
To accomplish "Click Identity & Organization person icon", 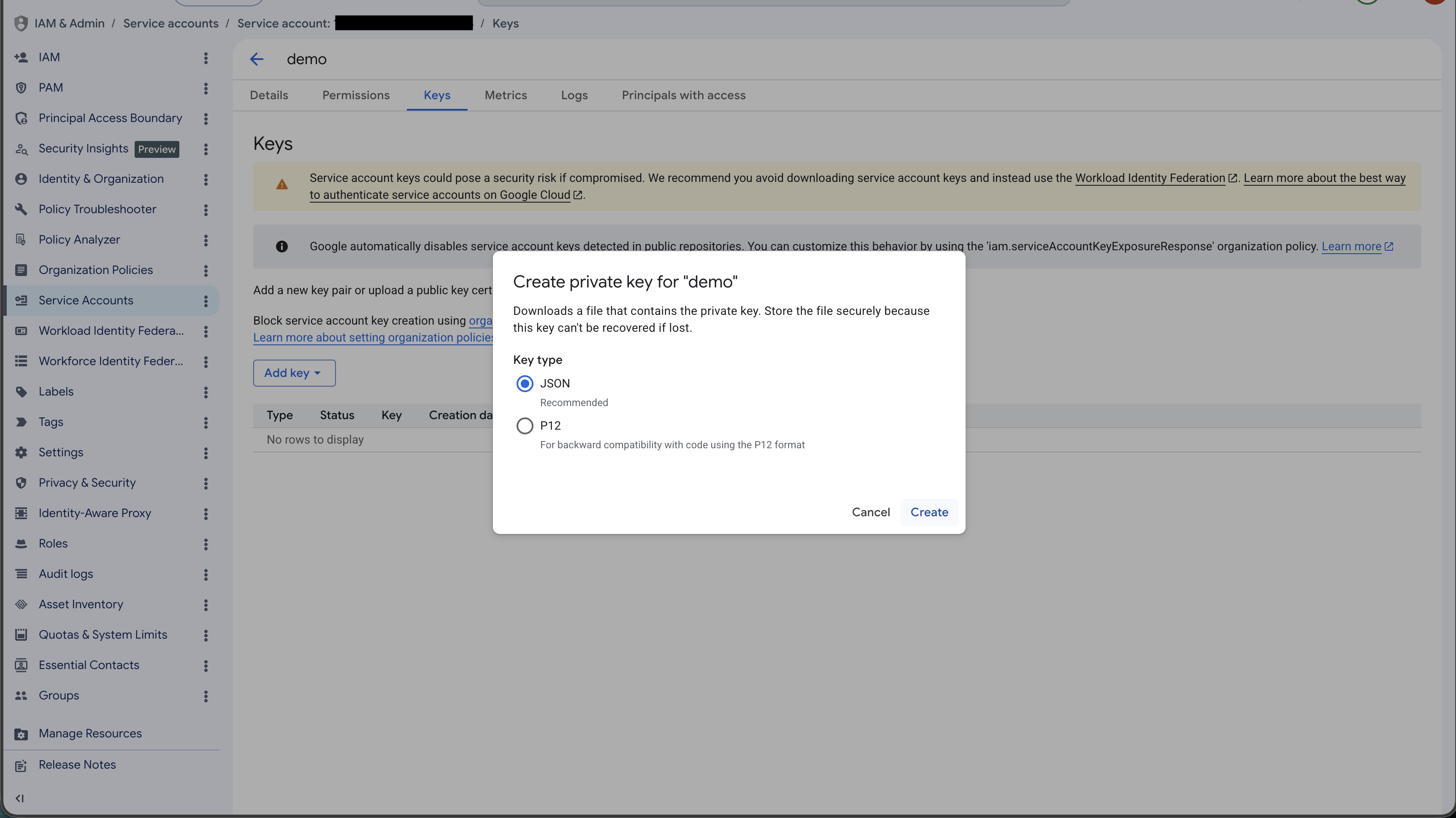I will (x=21, y=179).
